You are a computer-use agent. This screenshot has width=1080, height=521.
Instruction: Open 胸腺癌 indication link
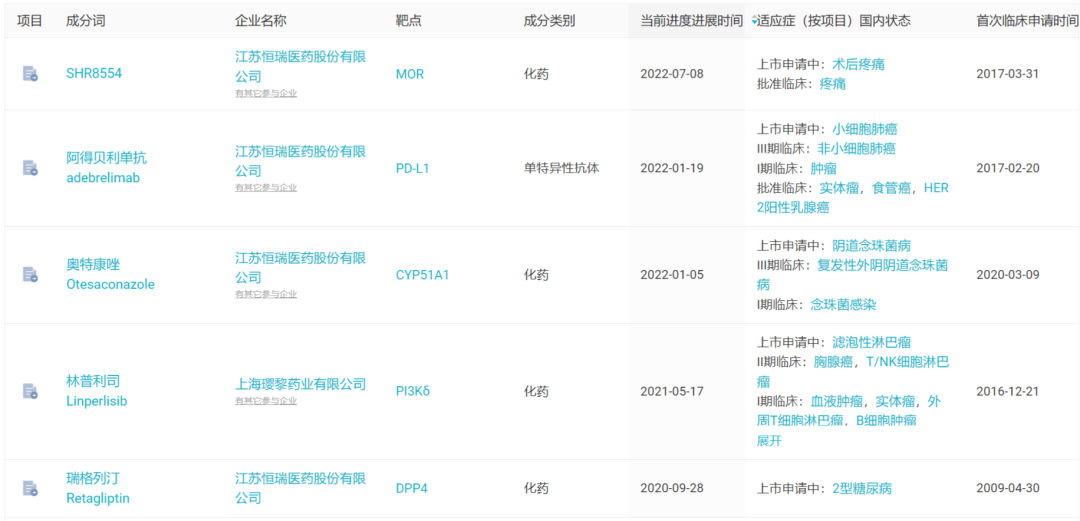(833, 361)
